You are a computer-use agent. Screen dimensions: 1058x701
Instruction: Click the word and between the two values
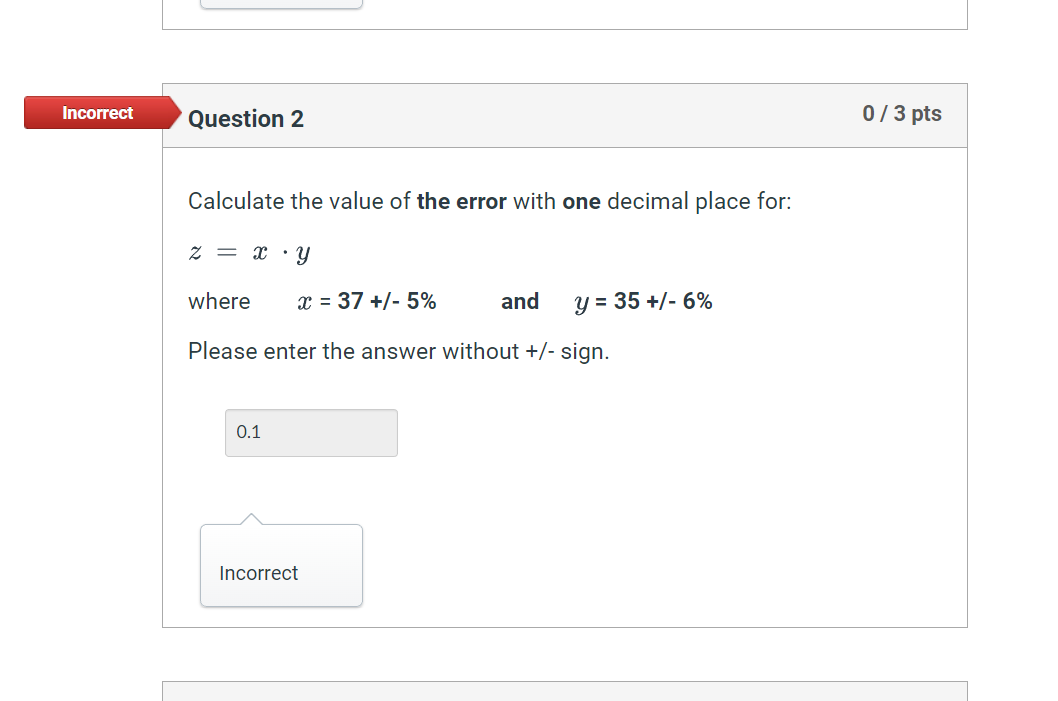click(x=520, y=301)
